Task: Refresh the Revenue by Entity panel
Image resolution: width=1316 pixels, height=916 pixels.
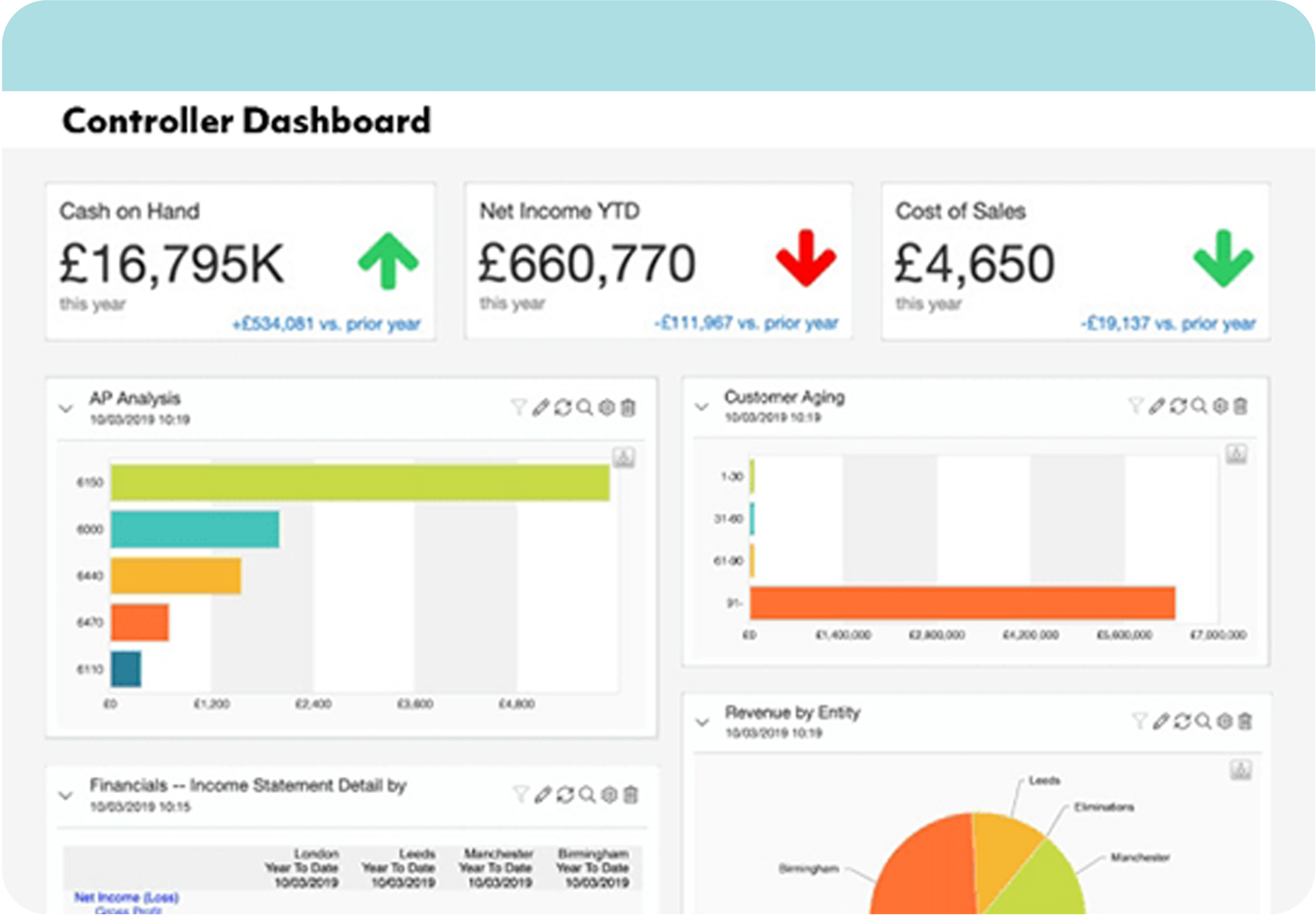Action: click(1182, 721)
